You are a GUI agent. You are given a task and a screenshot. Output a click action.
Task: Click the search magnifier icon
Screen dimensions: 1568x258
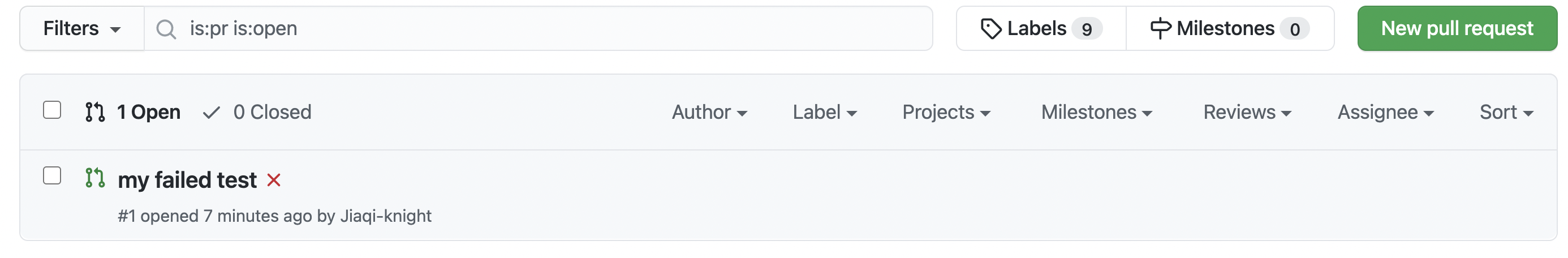tap(166, 29)
